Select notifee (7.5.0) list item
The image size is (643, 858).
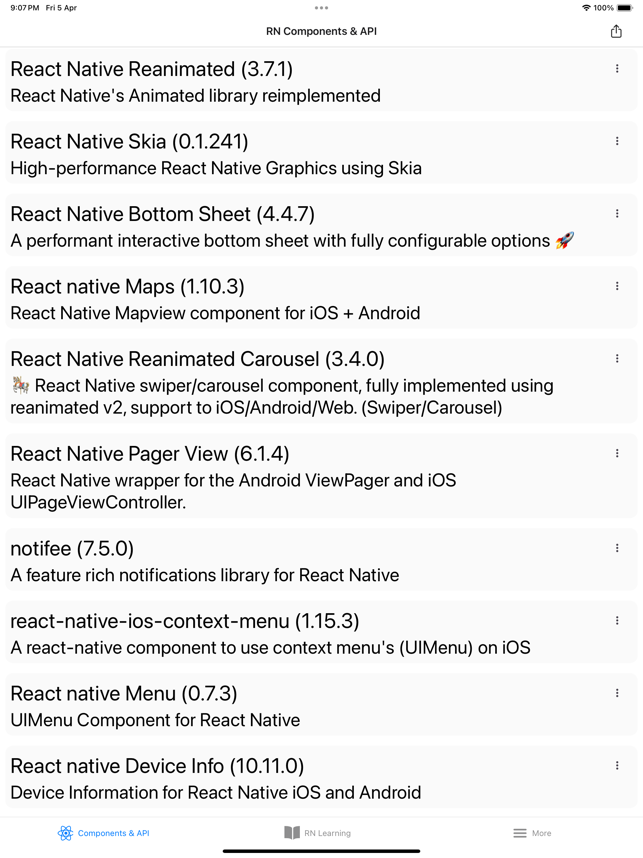click(321, 560)
